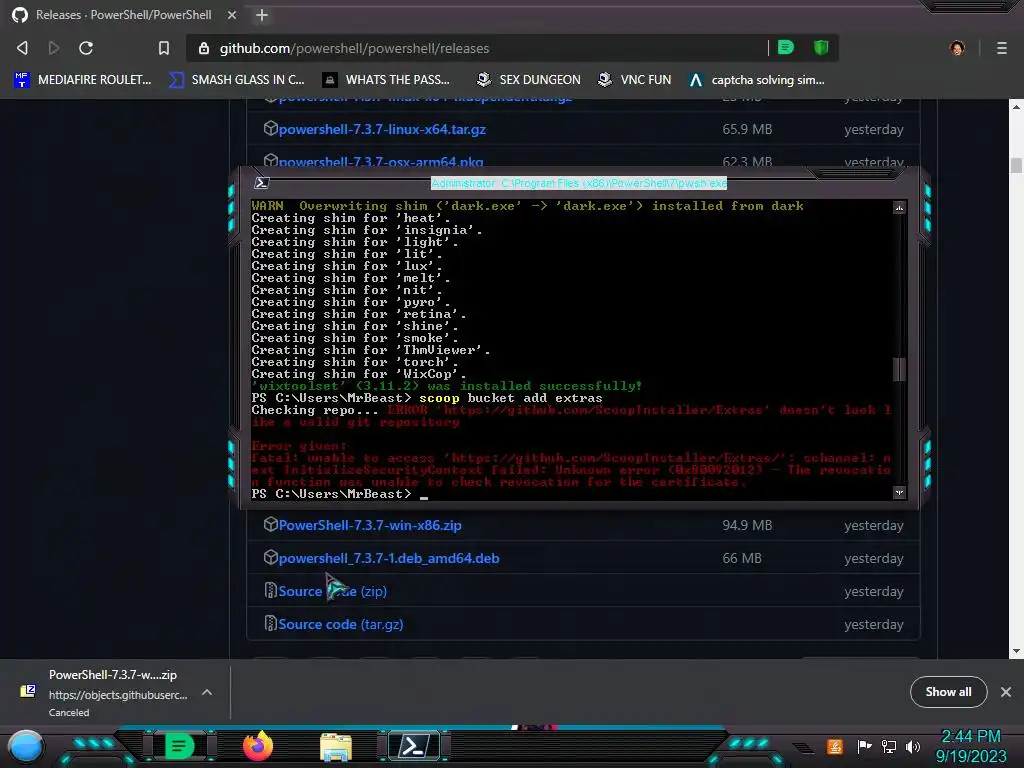Download PowerShell-7.3.7-win-x86.zip
Screen dimensions: 1024x768
pos(370,525)
